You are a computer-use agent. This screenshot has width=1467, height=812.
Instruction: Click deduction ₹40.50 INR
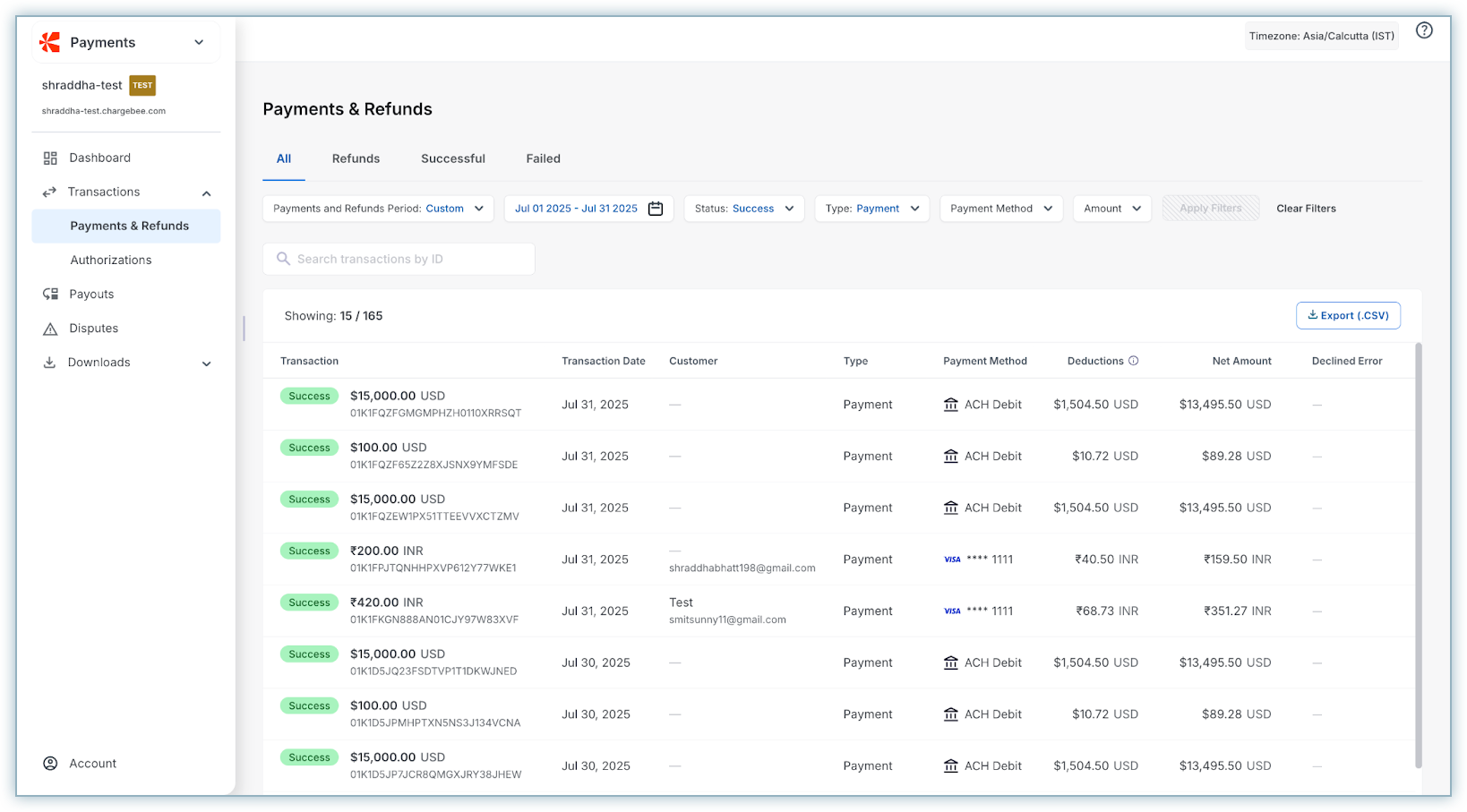click(x=1107, y=560)
